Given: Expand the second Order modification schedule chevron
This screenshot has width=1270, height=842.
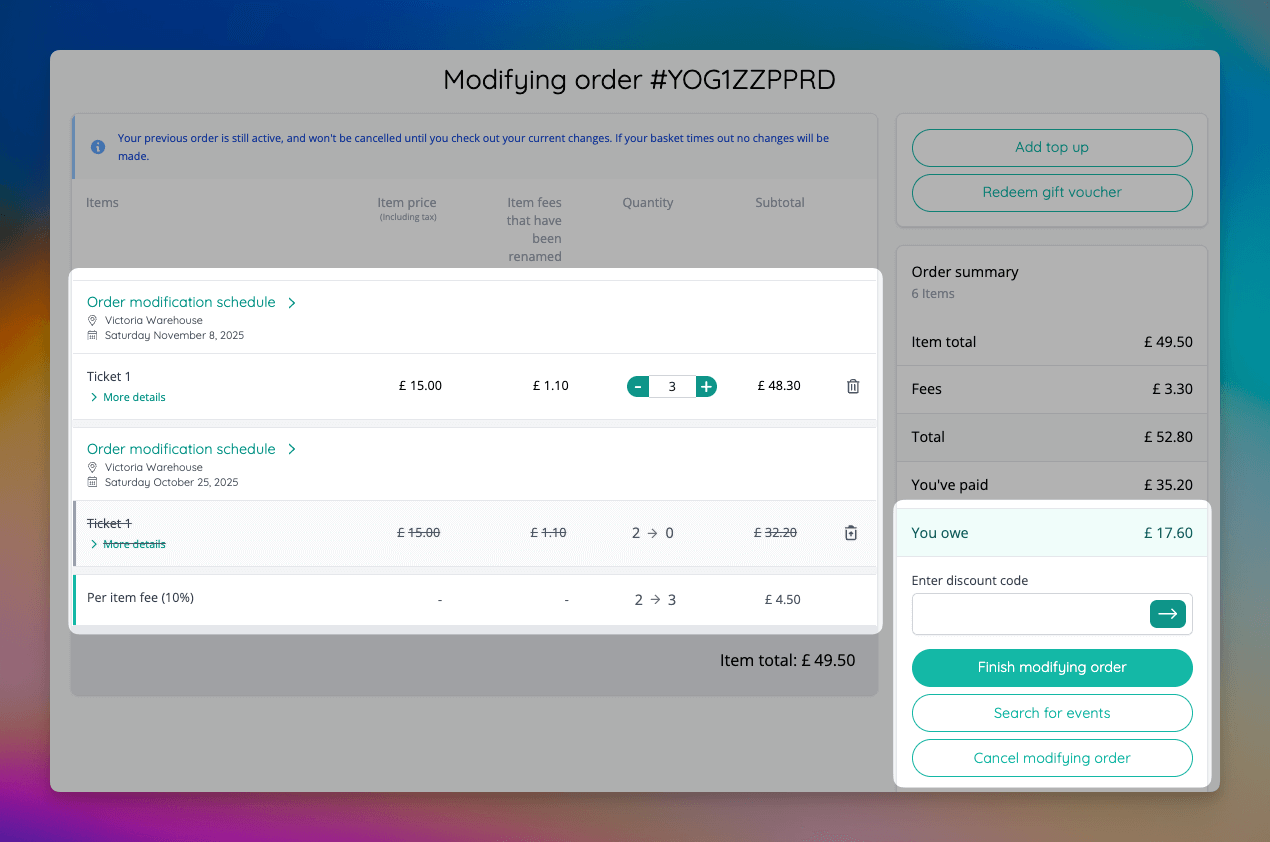Looking at the screenshot, I should point(292,448).
